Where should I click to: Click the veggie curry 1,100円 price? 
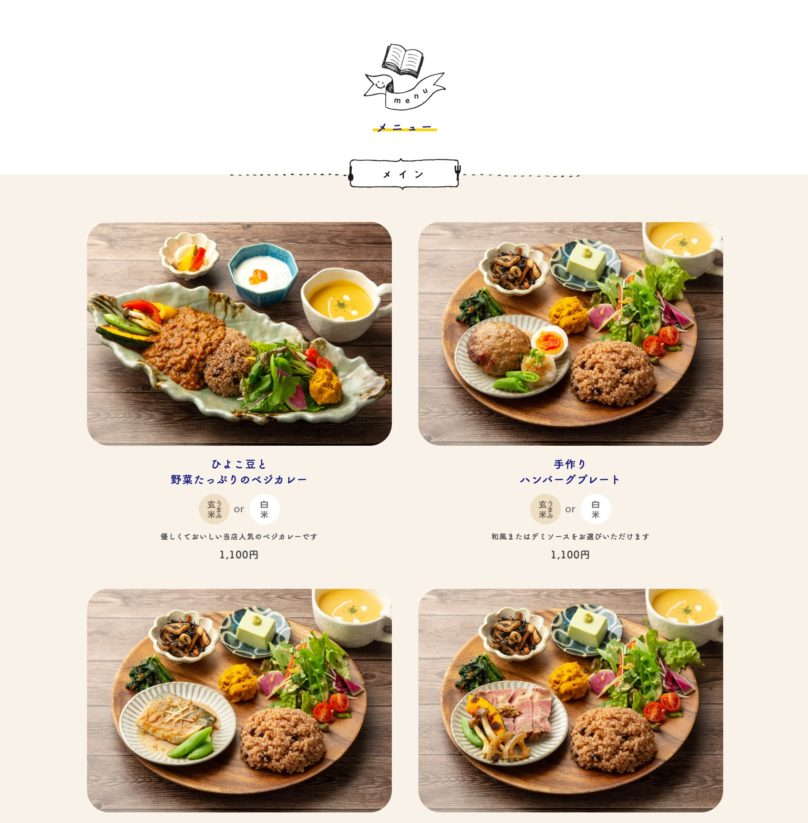tap(239, 554)
